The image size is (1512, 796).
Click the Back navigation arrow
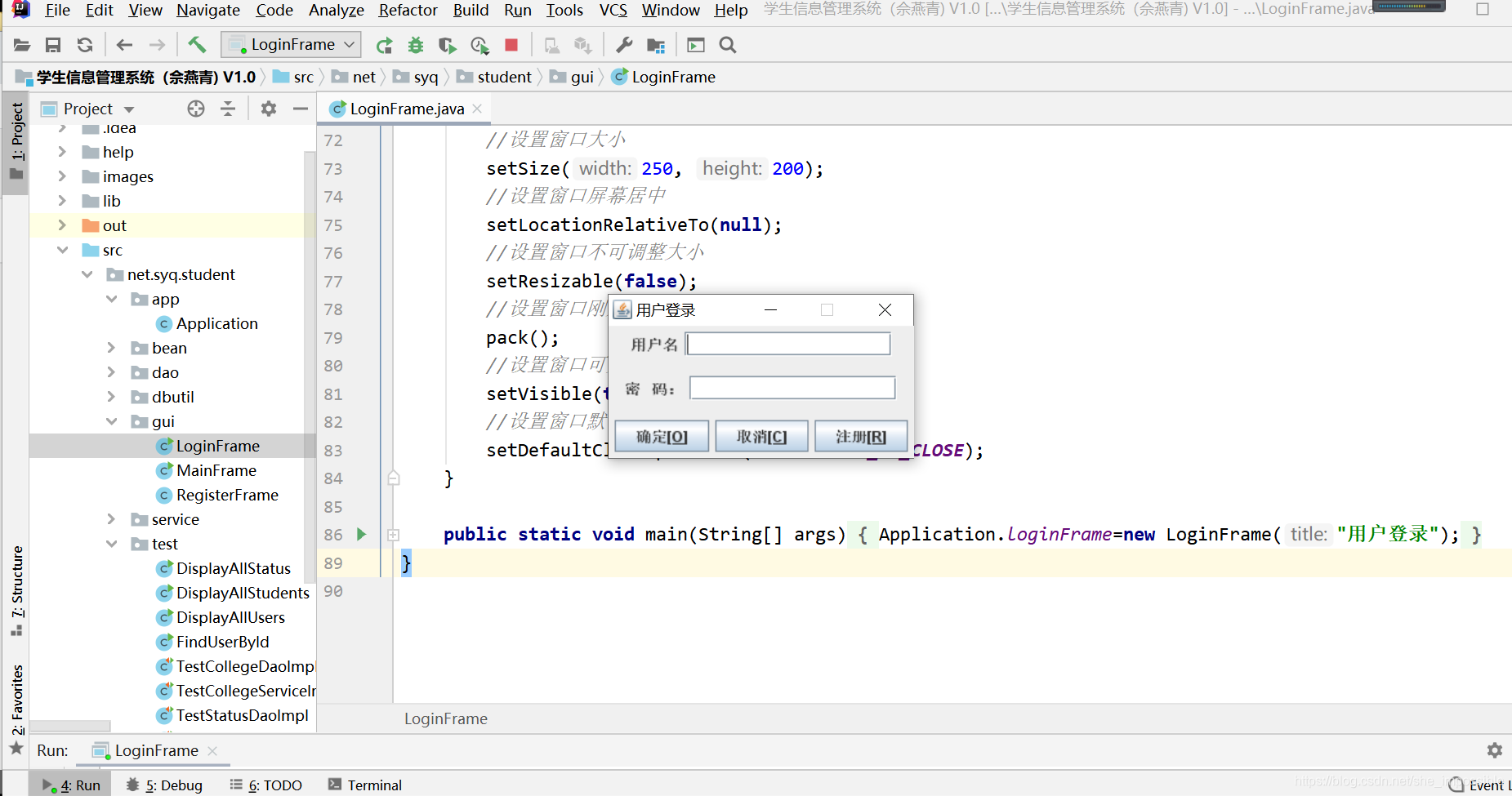tap(124, 45)
